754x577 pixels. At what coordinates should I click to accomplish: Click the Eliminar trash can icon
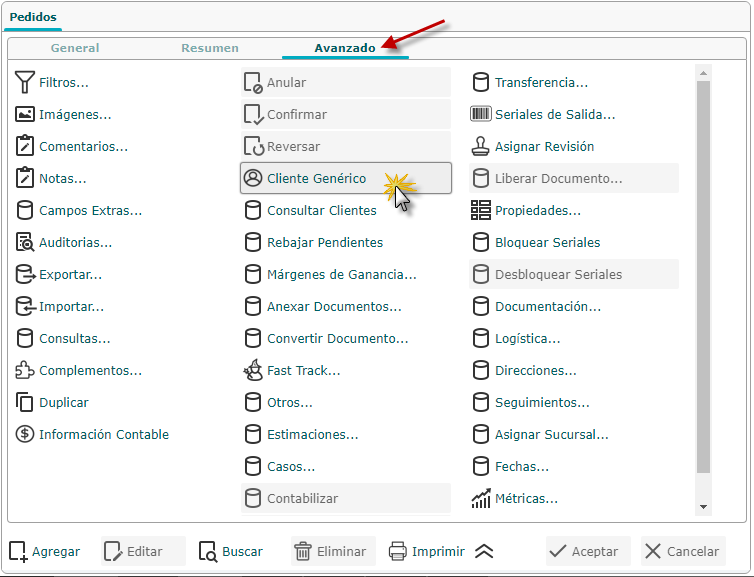[x=303, y=552]
